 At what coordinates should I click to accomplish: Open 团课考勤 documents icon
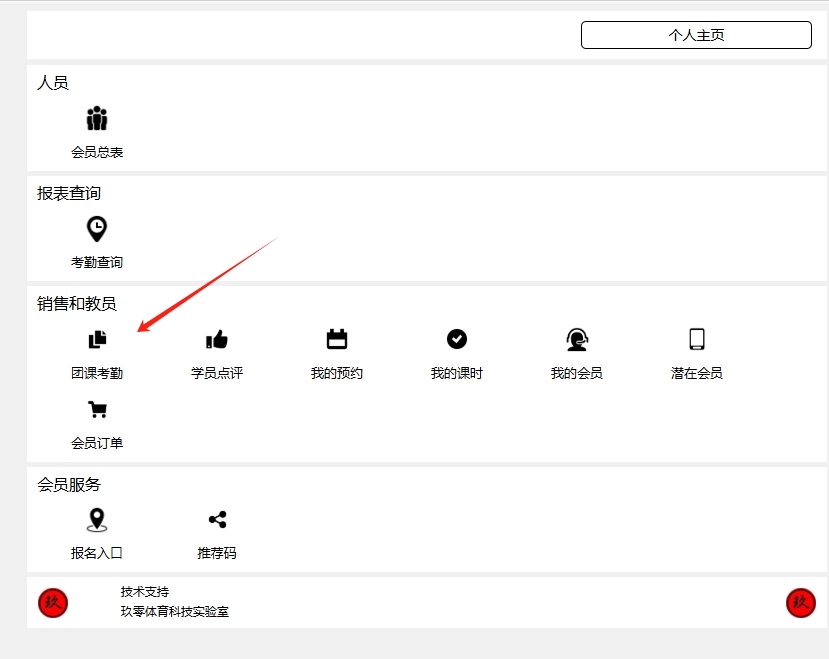[97, 339]
